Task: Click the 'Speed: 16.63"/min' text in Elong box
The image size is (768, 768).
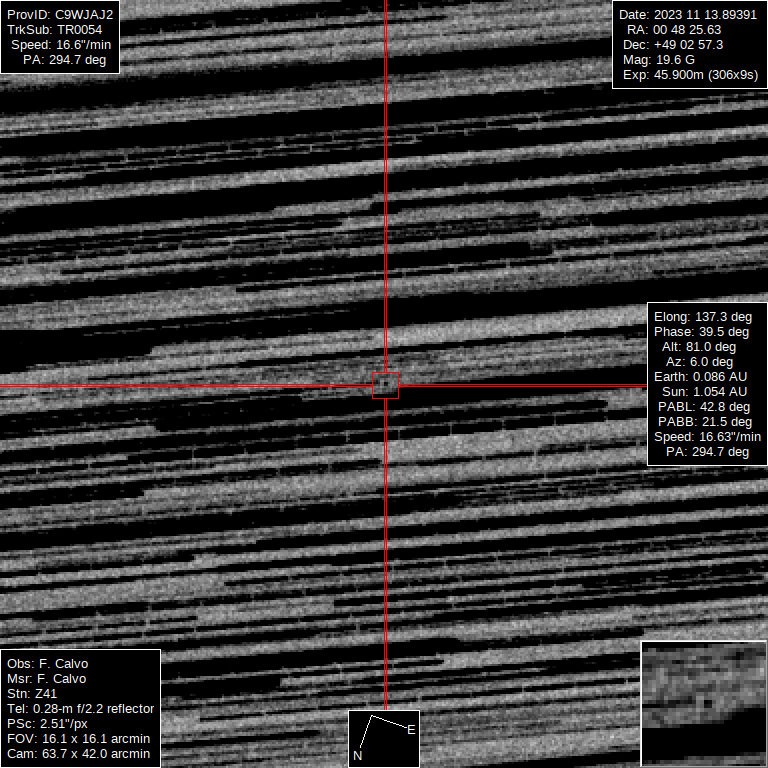Action: (707, 437)
